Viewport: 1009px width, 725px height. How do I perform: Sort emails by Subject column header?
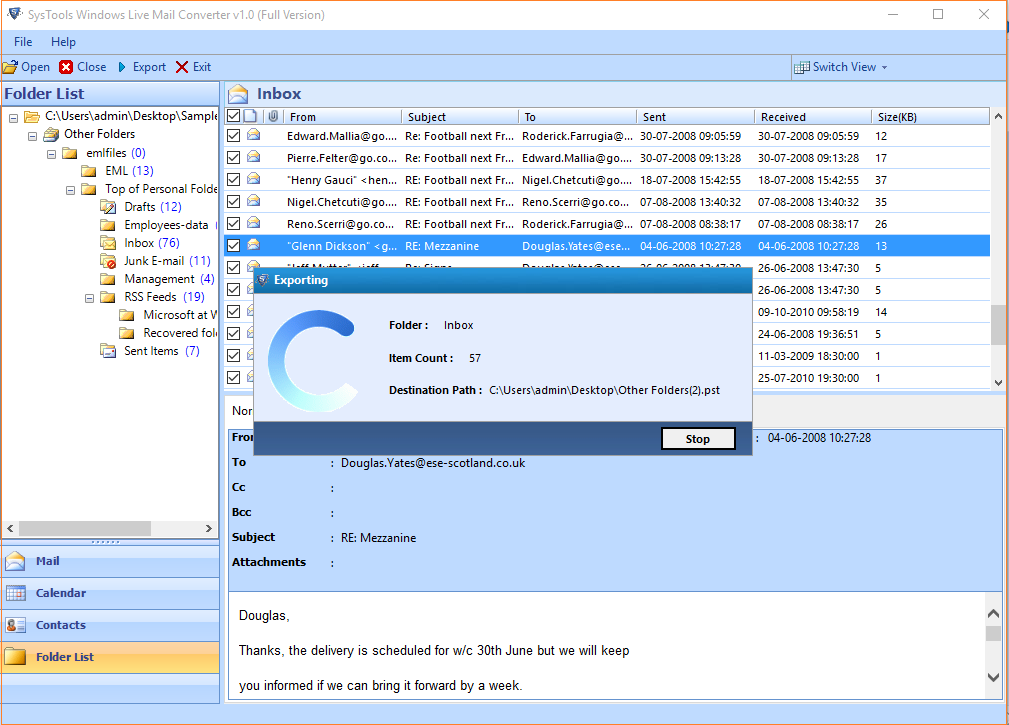click(461, 116)
